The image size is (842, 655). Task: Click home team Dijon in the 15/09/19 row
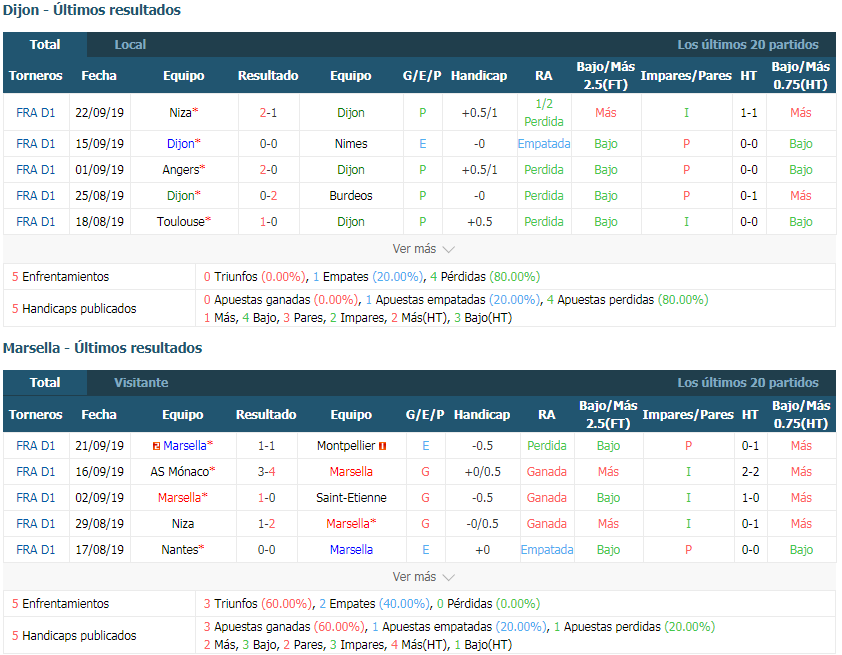180,144
